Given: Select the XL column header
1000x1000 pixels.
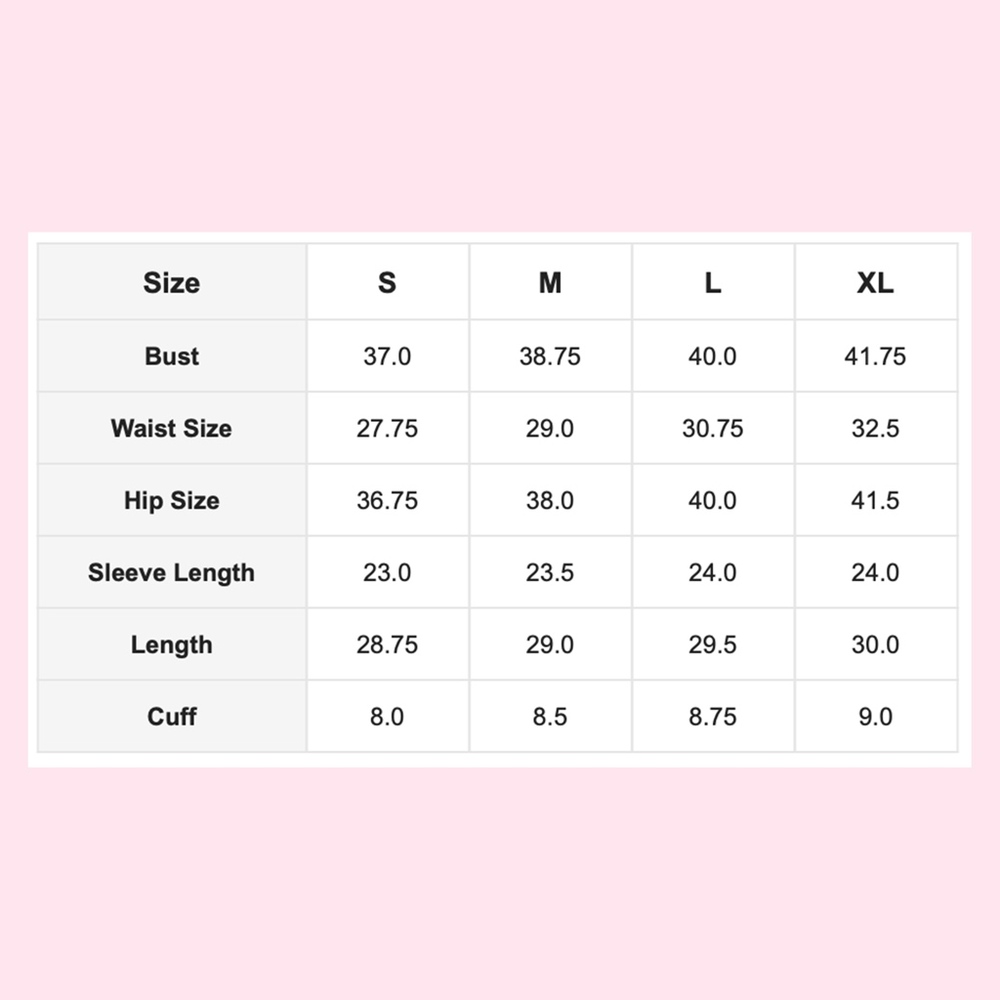Looking at the screenshot, I should [x=875, y=283].
